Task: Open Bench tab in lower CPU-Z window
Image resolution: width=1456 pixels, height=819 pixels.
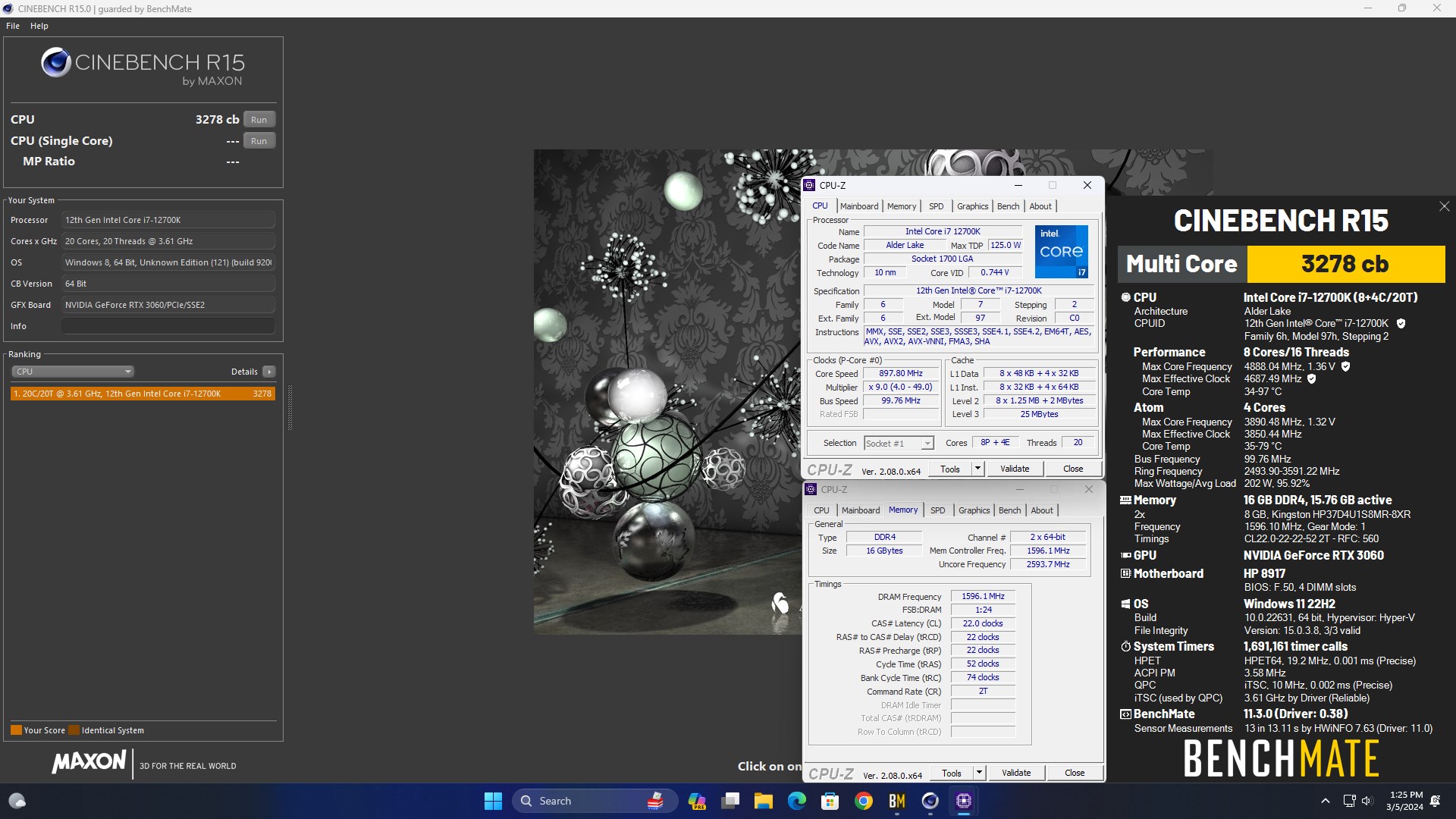Action: coord(1009,510)
